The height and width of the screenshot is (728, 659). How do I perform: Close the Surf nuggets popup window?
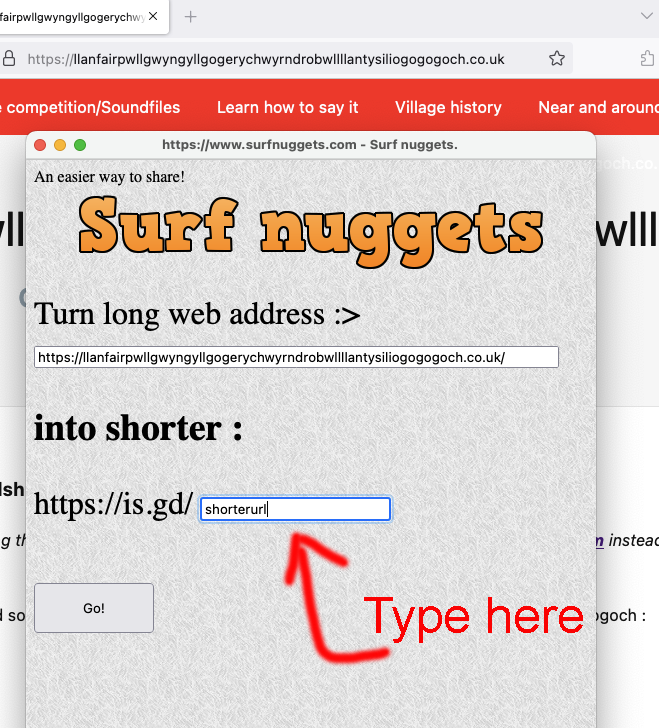pos(41,145)
